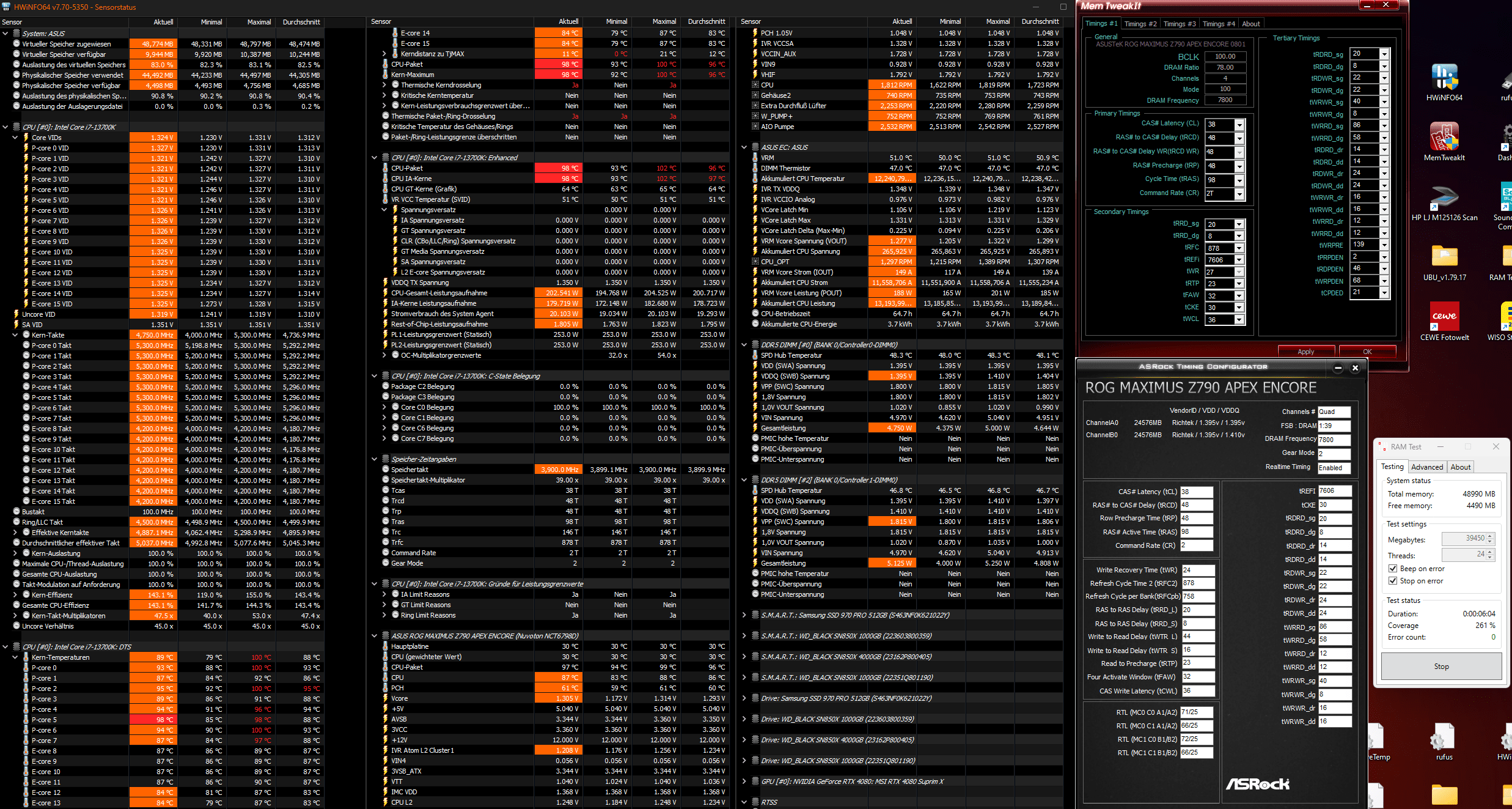Click the ASRock logo in Timing Configurator

point(1258,784)
